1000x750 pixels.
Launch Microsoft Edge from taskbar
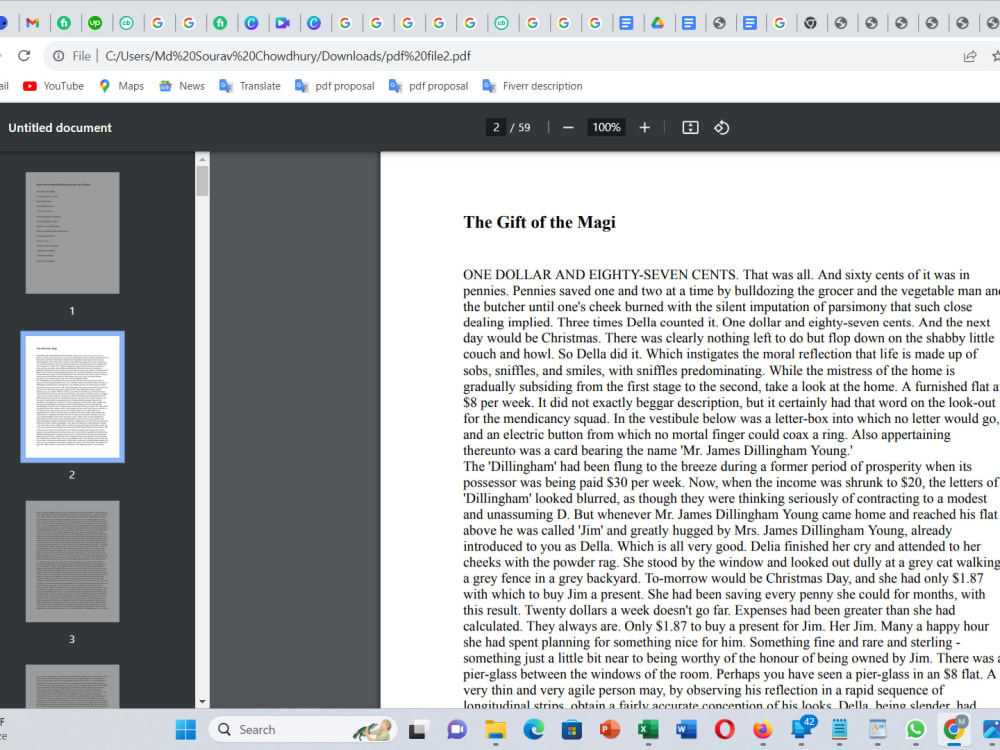(534, 730)
